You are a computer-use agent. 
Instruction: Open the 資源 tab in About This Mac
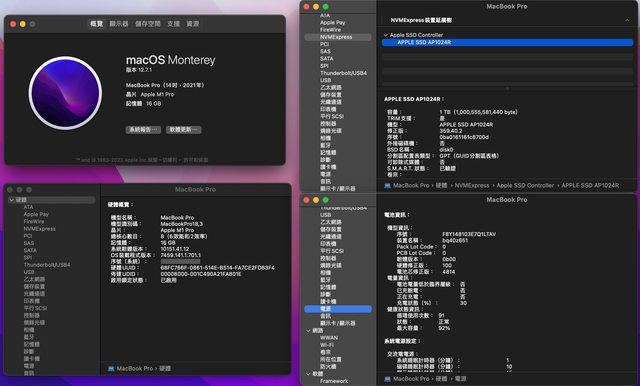[x=193, y=24]
